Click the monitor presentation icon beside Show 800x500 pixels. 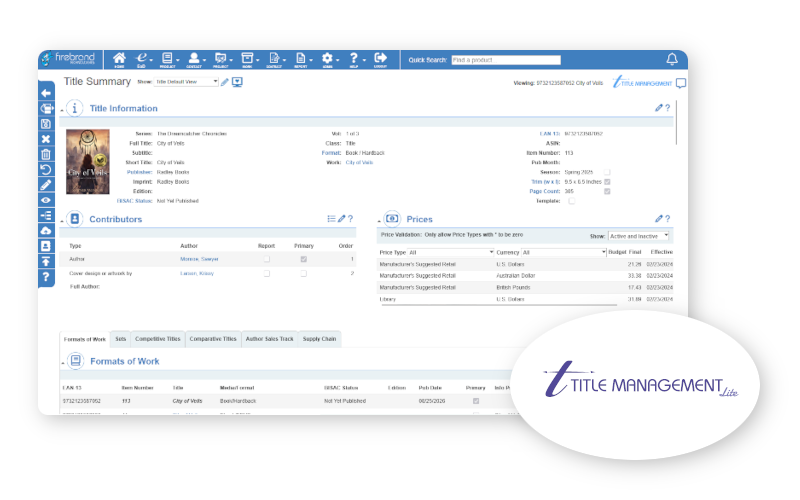click(x=237, y=82)
